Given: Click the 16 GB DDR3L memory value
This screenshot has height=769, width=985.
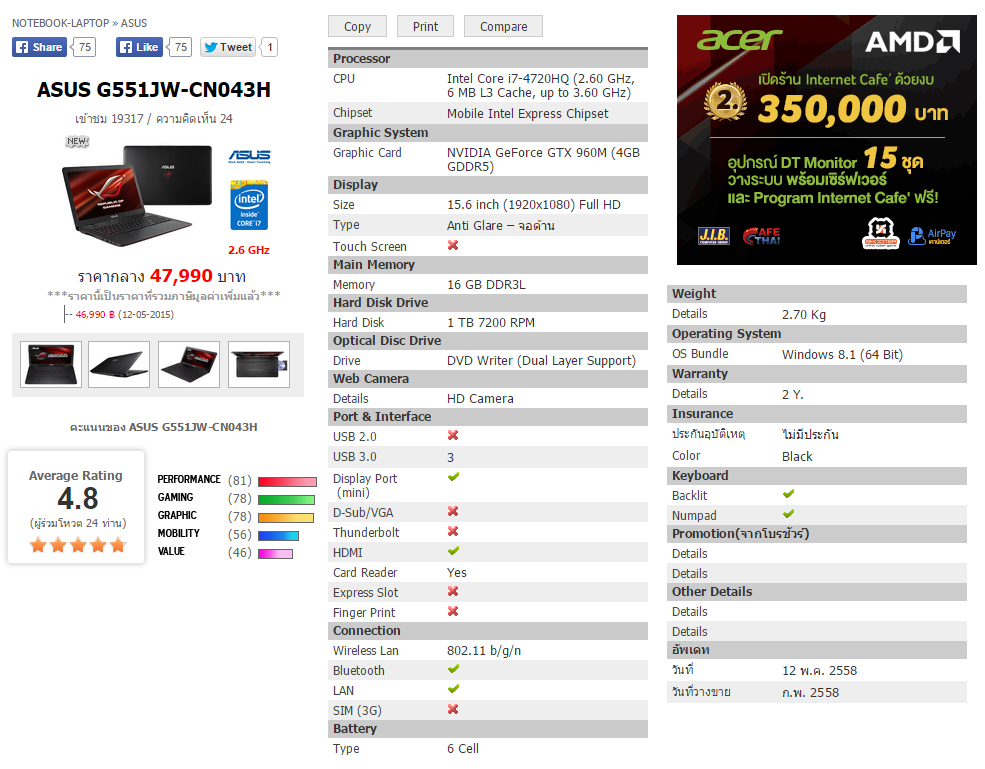Looking at the screenshot, I should tap(486, 285).
